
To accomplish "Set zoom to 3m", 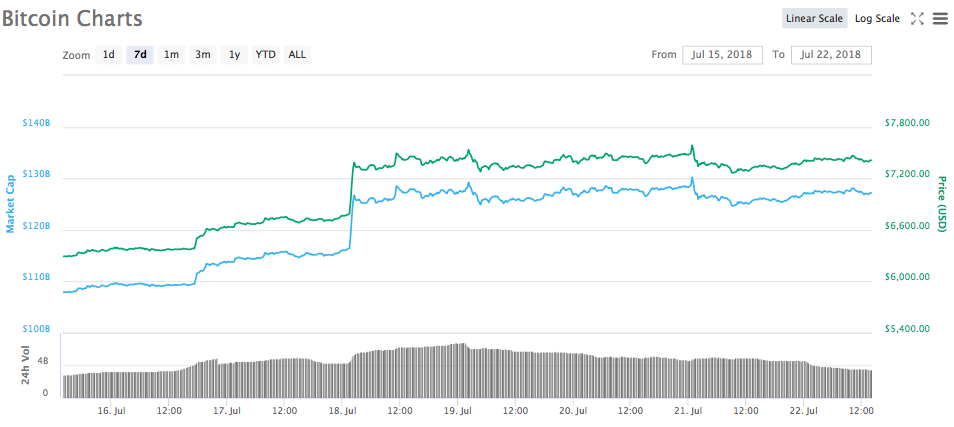I will click(203, 55).
